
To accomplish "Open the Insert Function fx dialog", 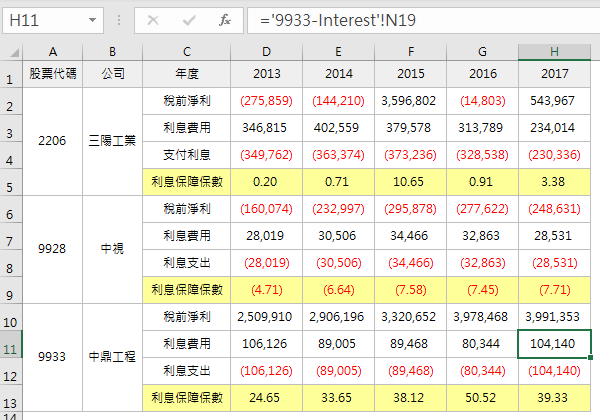I will point(225,20).
